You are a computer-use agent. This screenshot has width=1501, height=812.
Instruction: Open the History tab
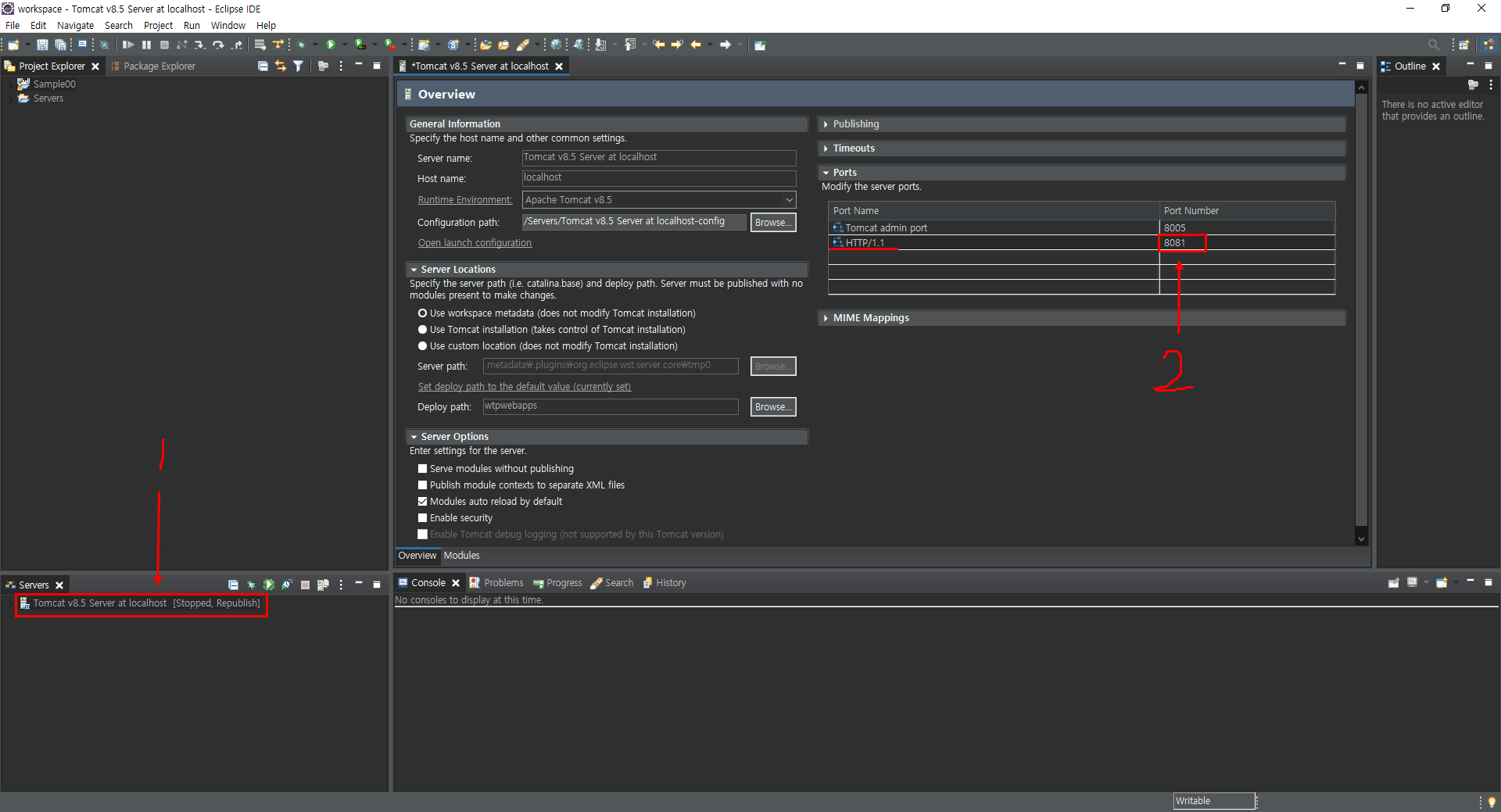coord(665,582)
